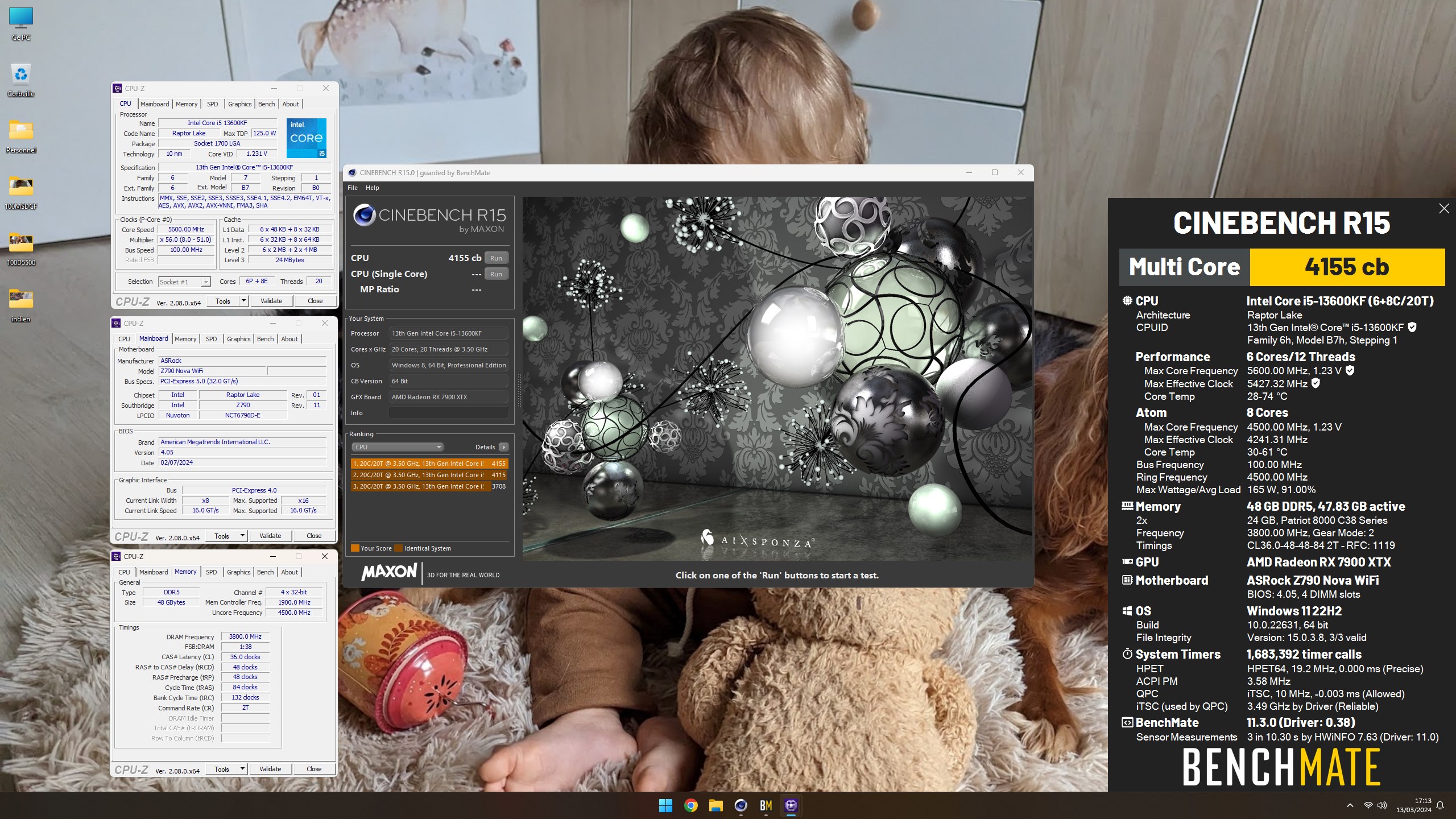Switch to Mainboard tab in top CPU-Z window
The image size is (1456, 819).
(x=155, y=104)
